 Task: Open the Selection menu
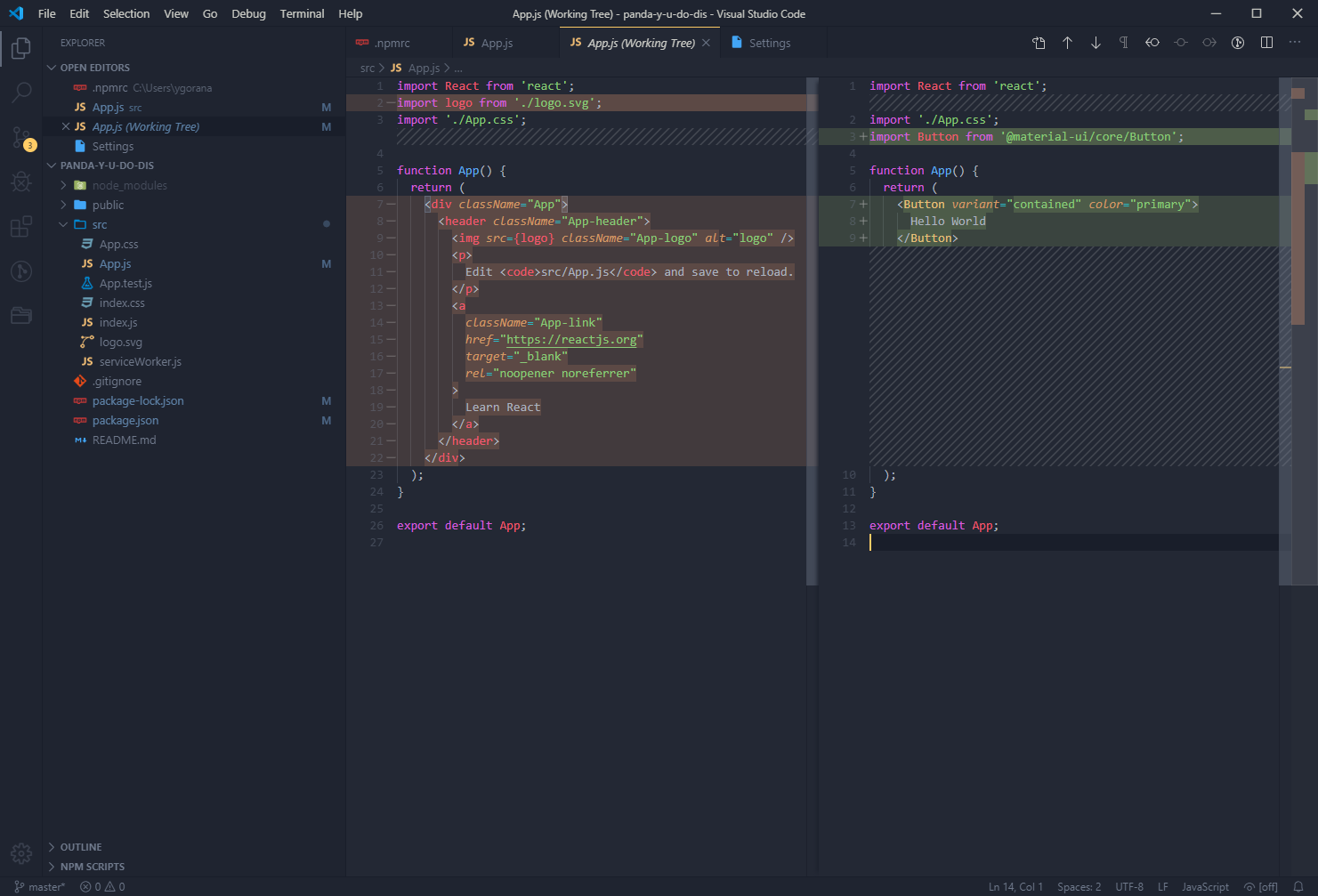pyautogui.click(x=126, y=13)
